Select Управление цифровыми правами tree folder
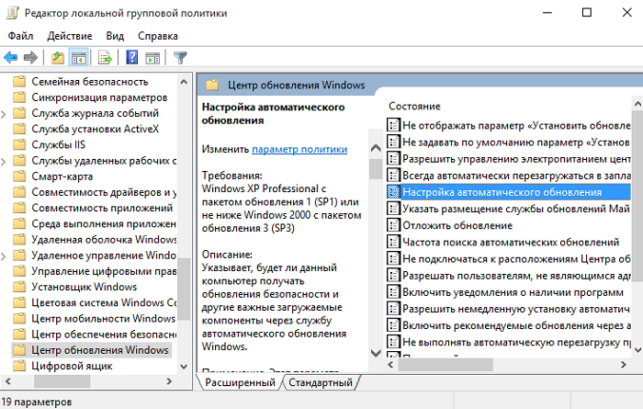 coord(104,271)
